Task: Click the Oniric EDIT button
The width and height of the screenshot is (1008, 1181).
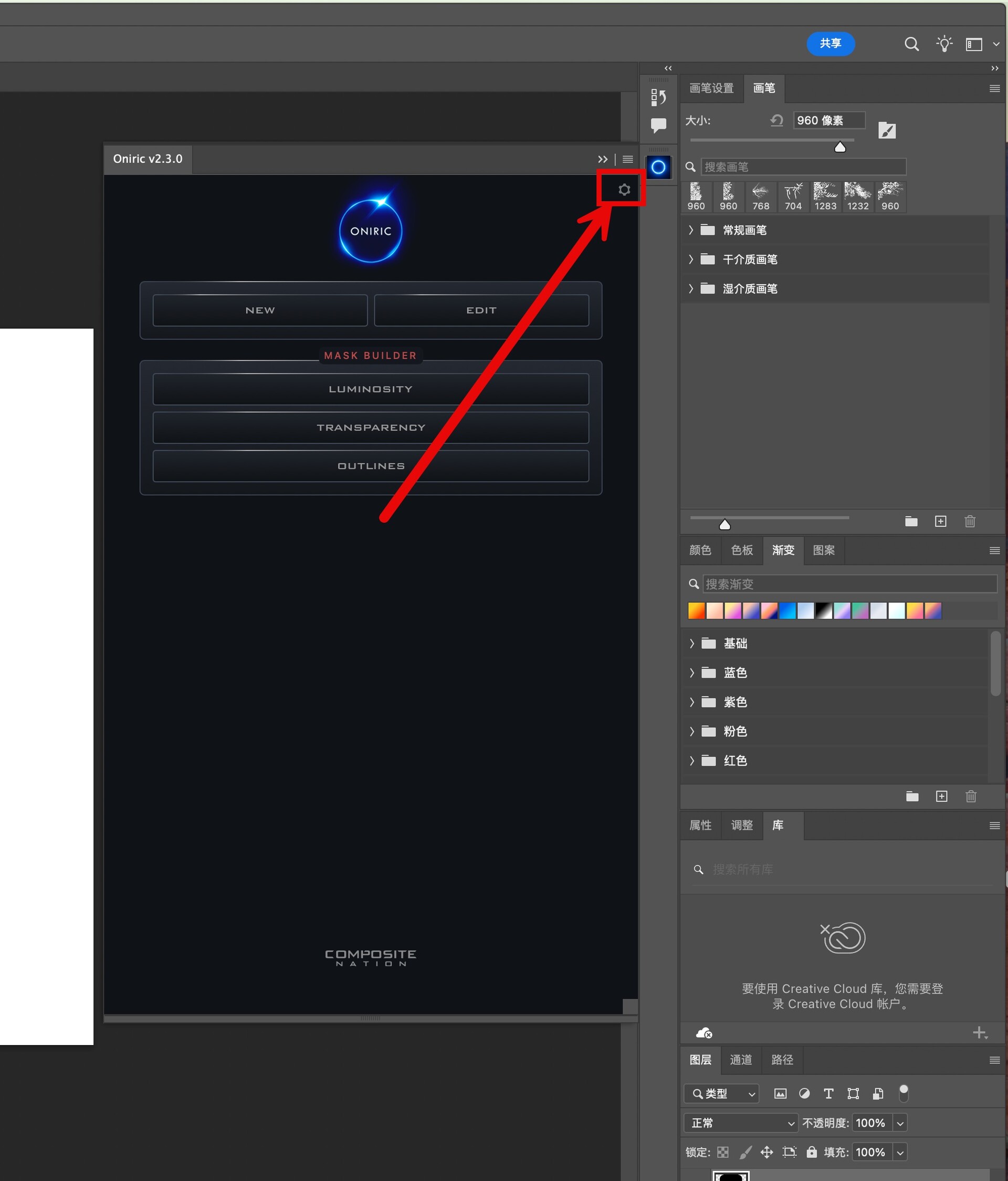Action: 481,311
